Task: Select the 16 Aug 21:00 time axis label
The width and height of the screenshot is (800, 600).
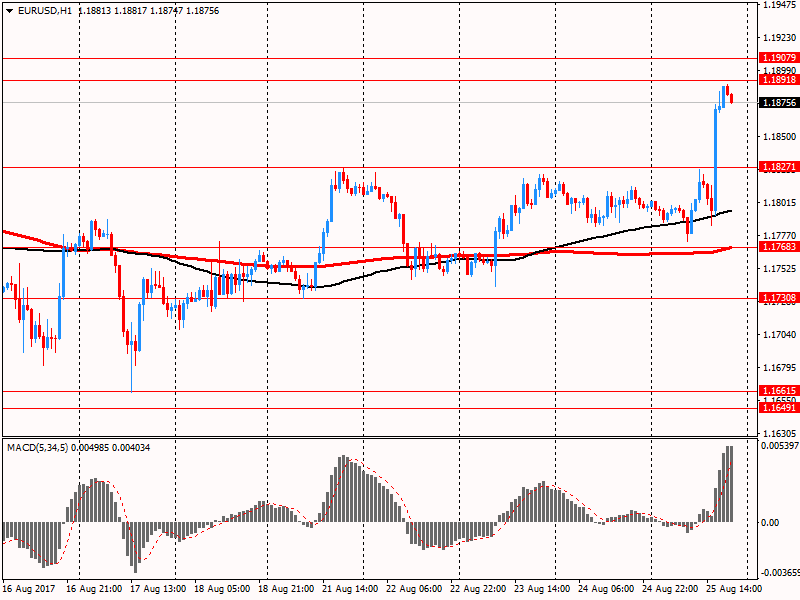Action: 94,589
